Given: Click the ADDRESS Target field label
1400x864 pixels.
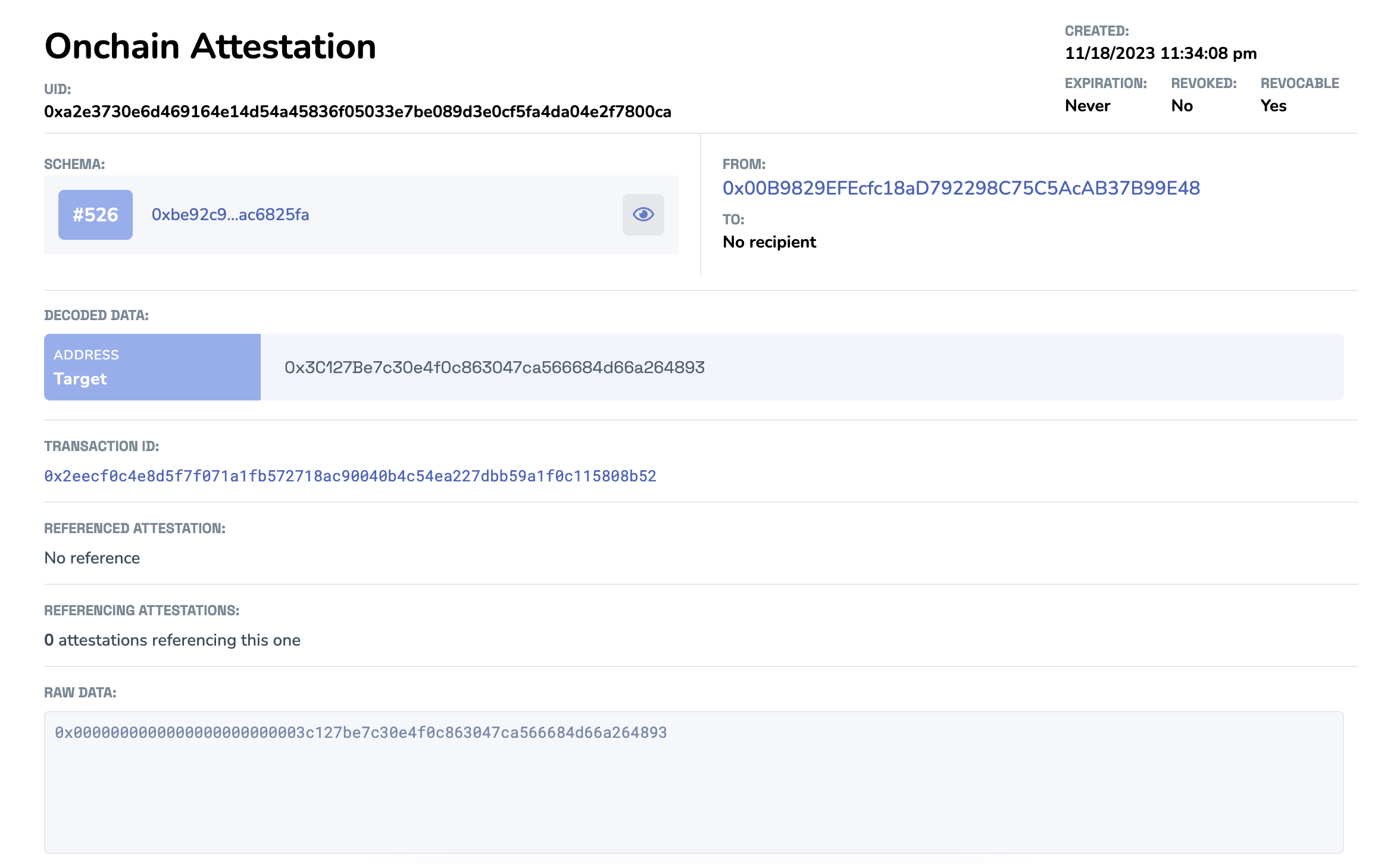Looking at the screenshot, I should pos(152,367).
